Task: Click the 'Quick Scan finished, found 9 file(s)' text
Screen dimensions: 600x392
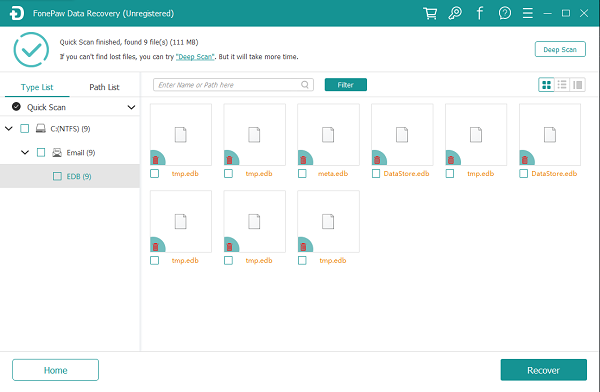Action: (x=129, y=42)
